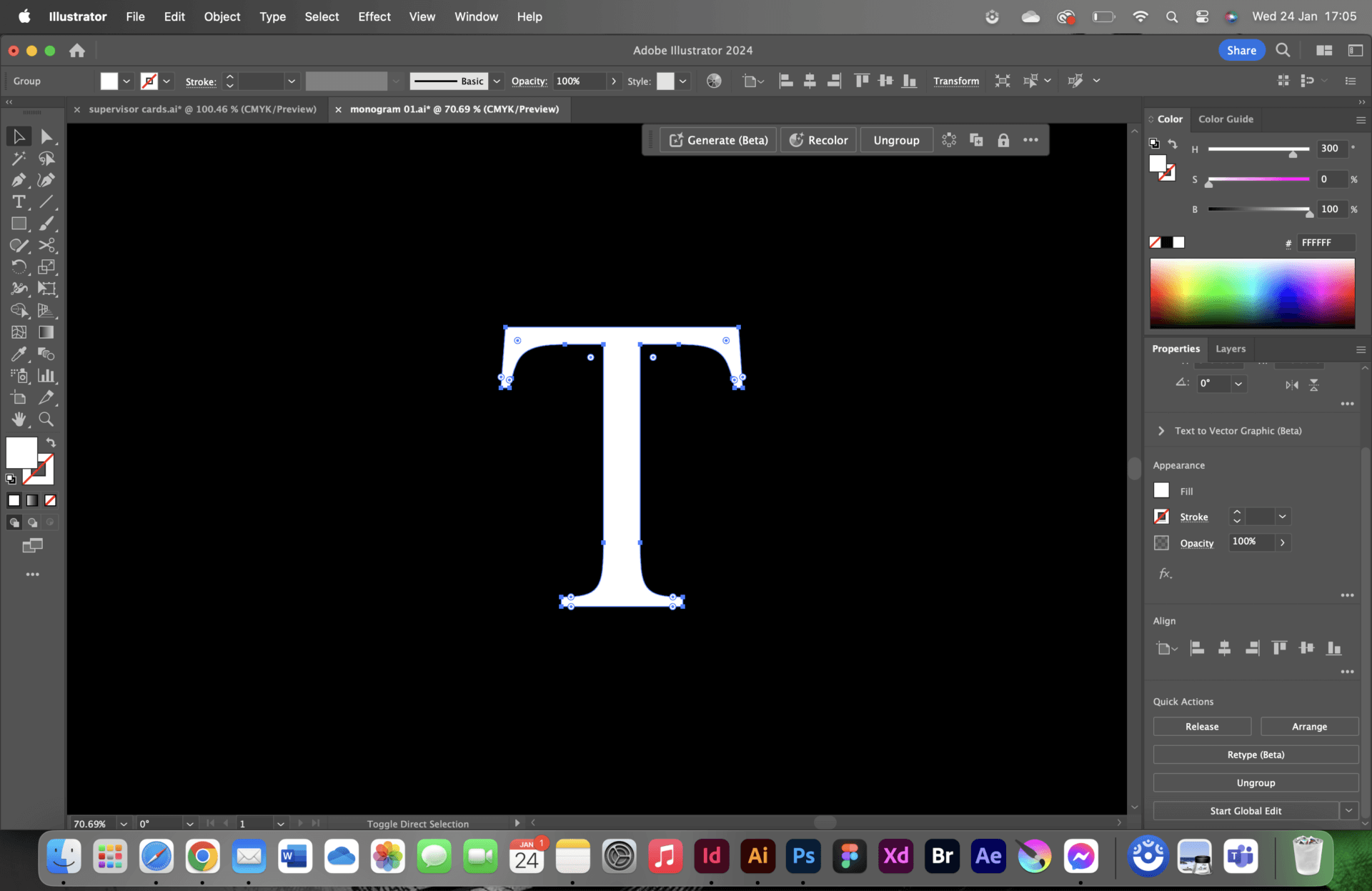Switch to the supervisor cards.ai document tab
Viewport: 1372px width, 891px height.
click(202, 109)
